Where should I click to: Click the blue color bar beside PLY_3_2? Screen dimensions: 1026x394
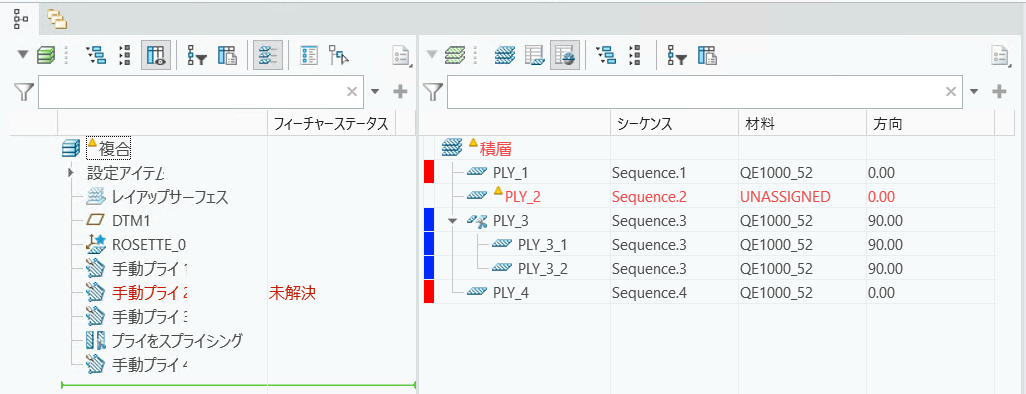coord(429,268)
